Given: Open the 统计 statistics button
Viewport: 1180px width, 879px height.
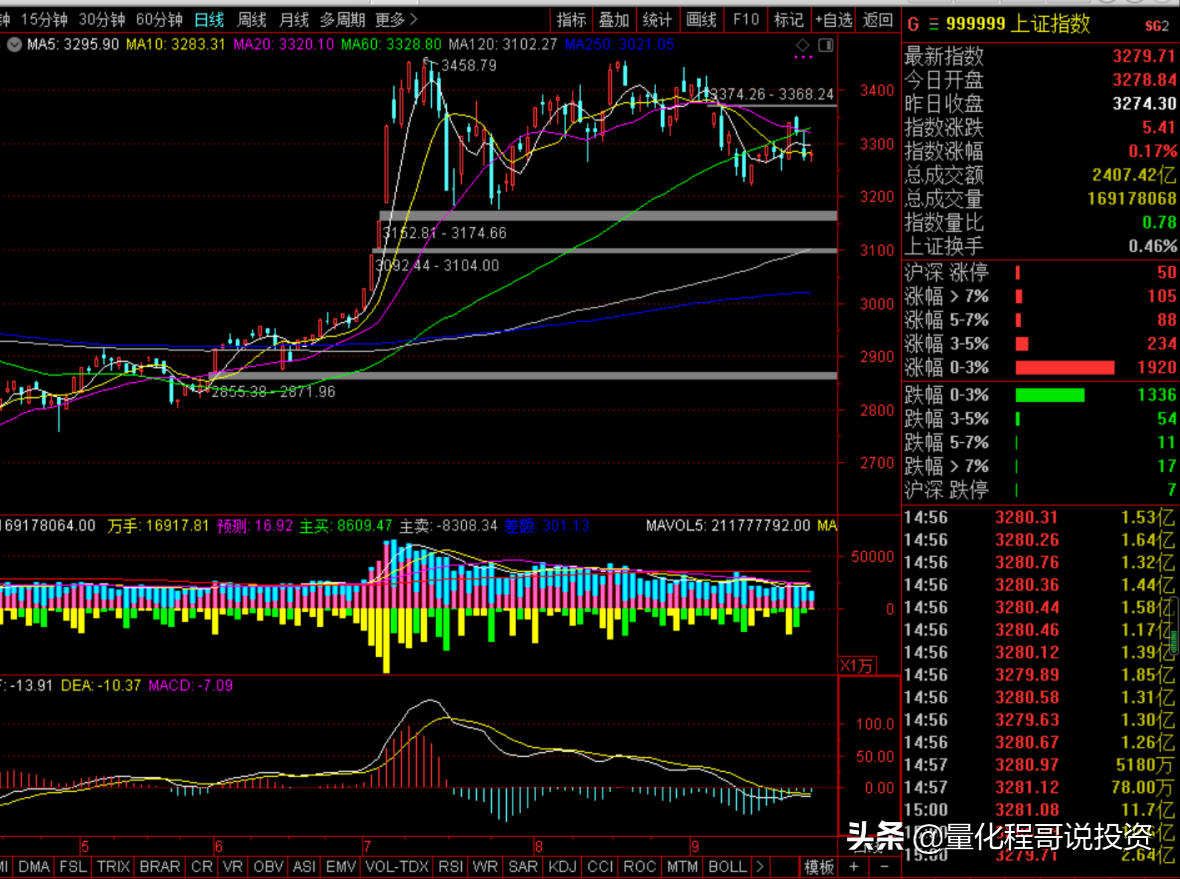Looking at the screenshot, I should pyautogui.click(x=657, y=20).
